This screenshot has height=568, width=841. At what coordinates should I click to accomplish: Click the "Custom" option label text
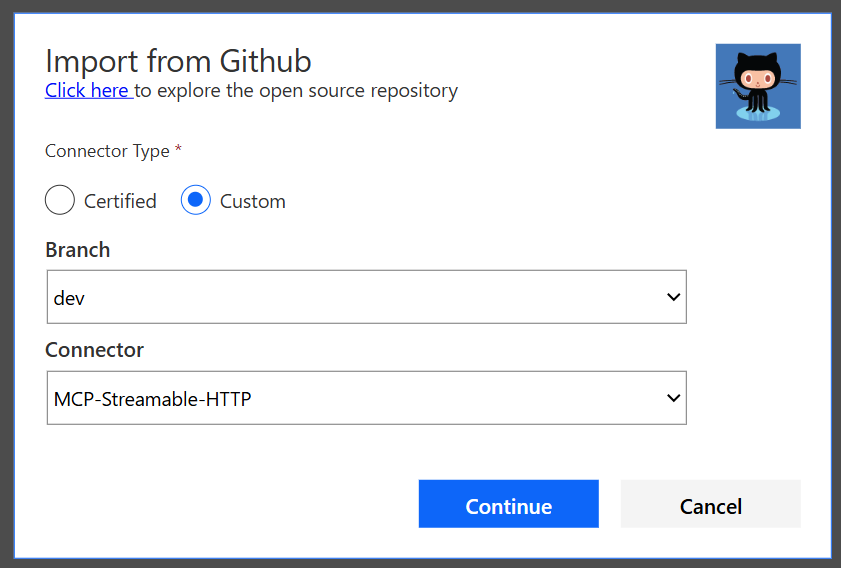pyautogui.click(x=253, y=201)
